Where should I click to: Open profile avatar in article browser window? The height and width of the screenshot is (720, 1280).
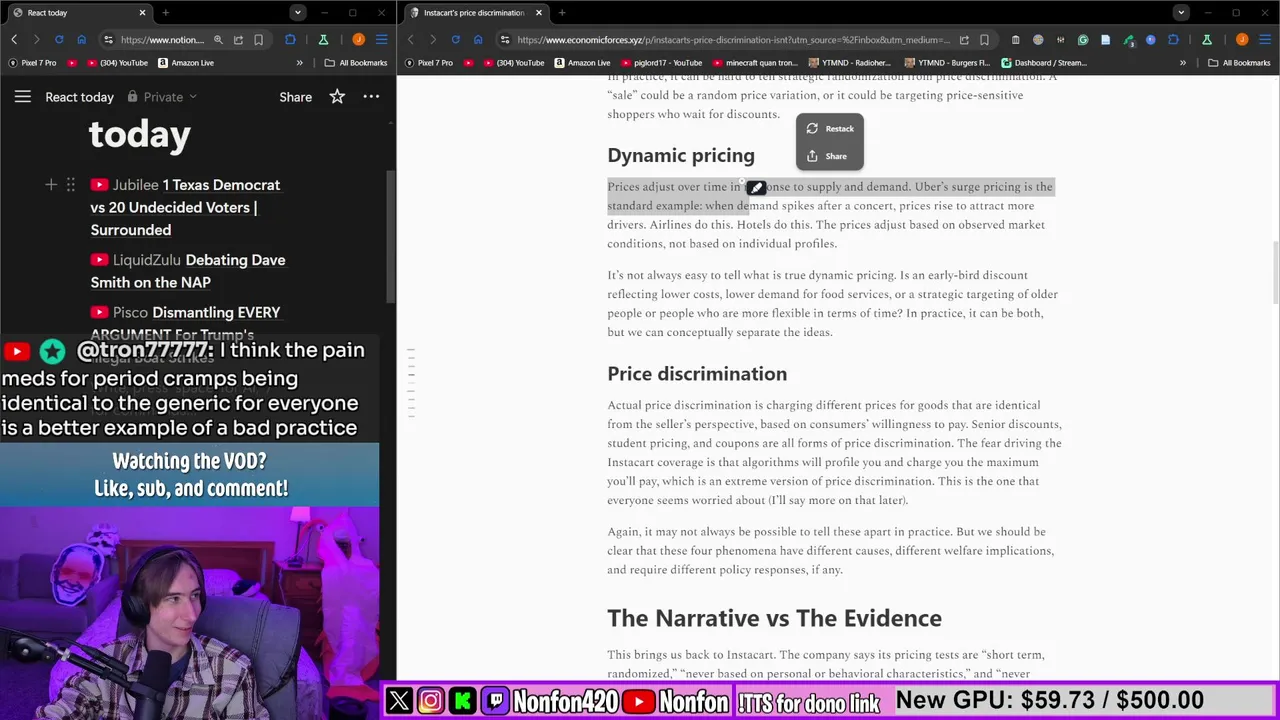pyautogui.click(x=1242, y=40)
